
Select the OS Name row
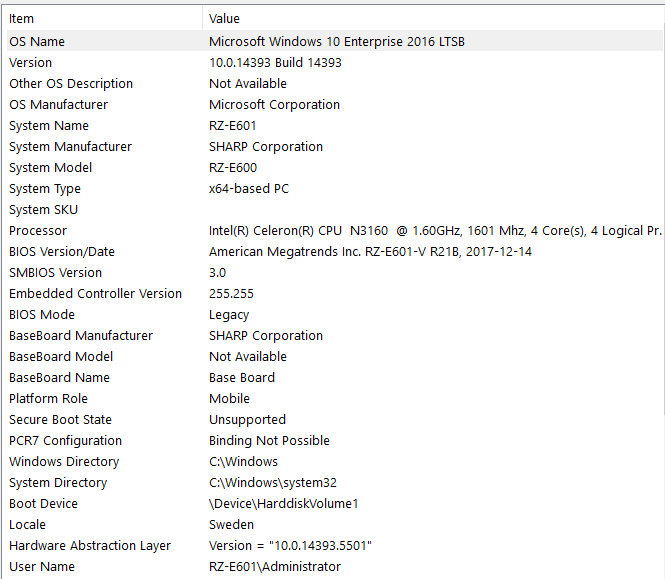[37, 42]
